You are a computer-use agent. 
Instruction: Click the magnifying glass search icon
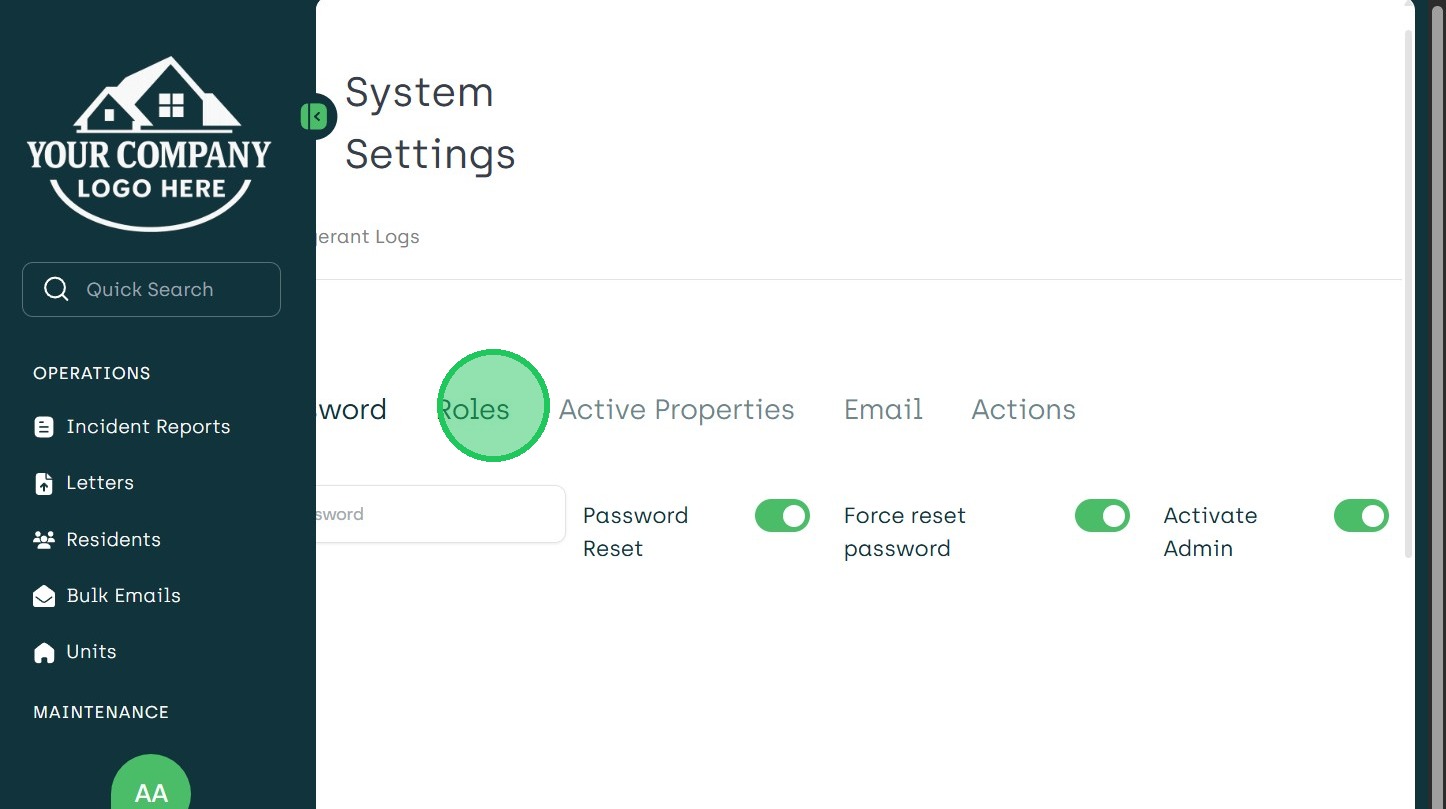tap(57, 289)
